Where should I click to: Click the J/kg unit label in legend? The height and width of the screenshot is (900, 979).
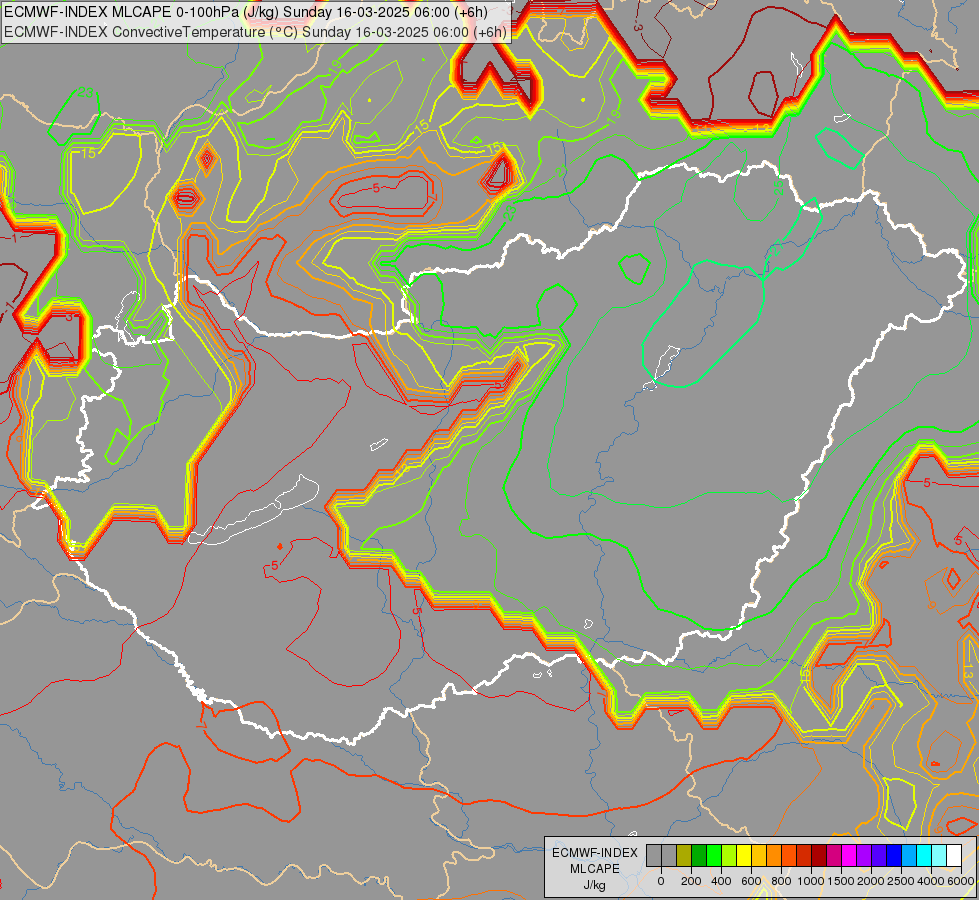click(594, 885)
